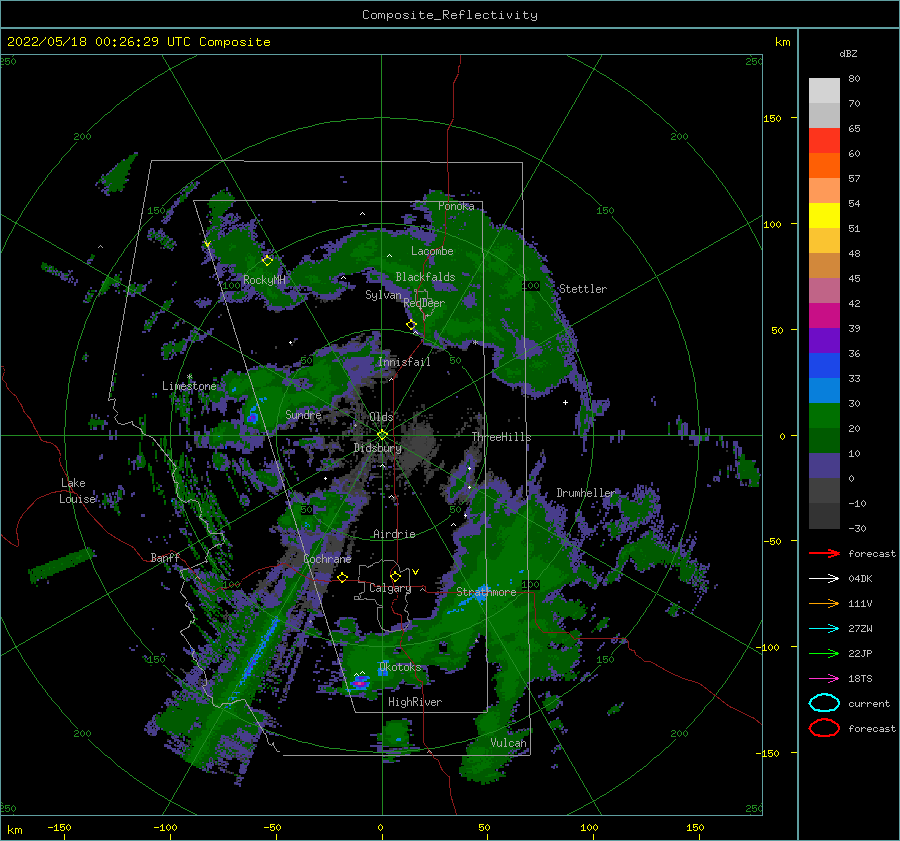
Task: Click the orange 111V arrow icon
Action: tap(824, 603)
